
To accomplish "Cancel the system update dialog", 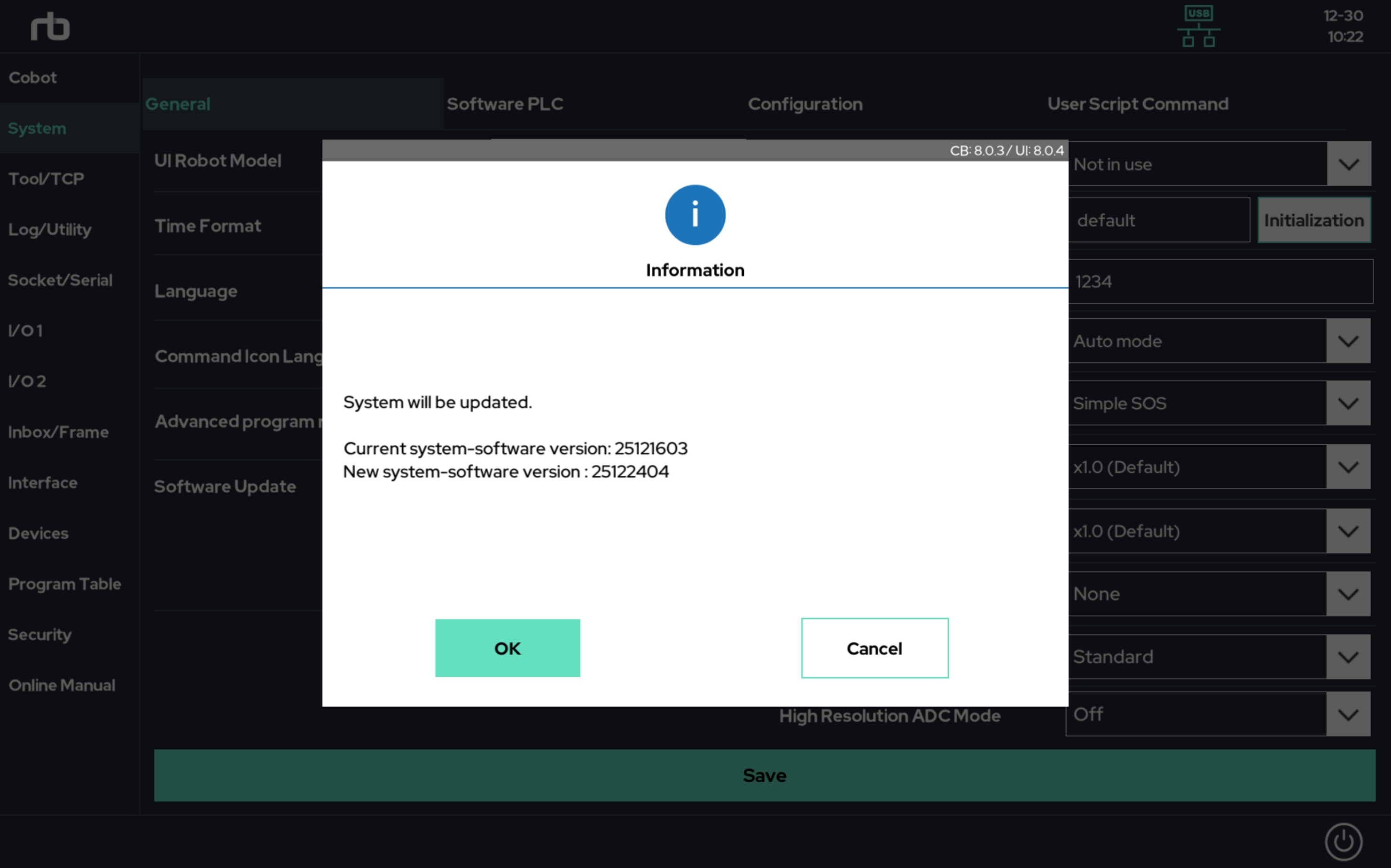I will coord(874,648).
